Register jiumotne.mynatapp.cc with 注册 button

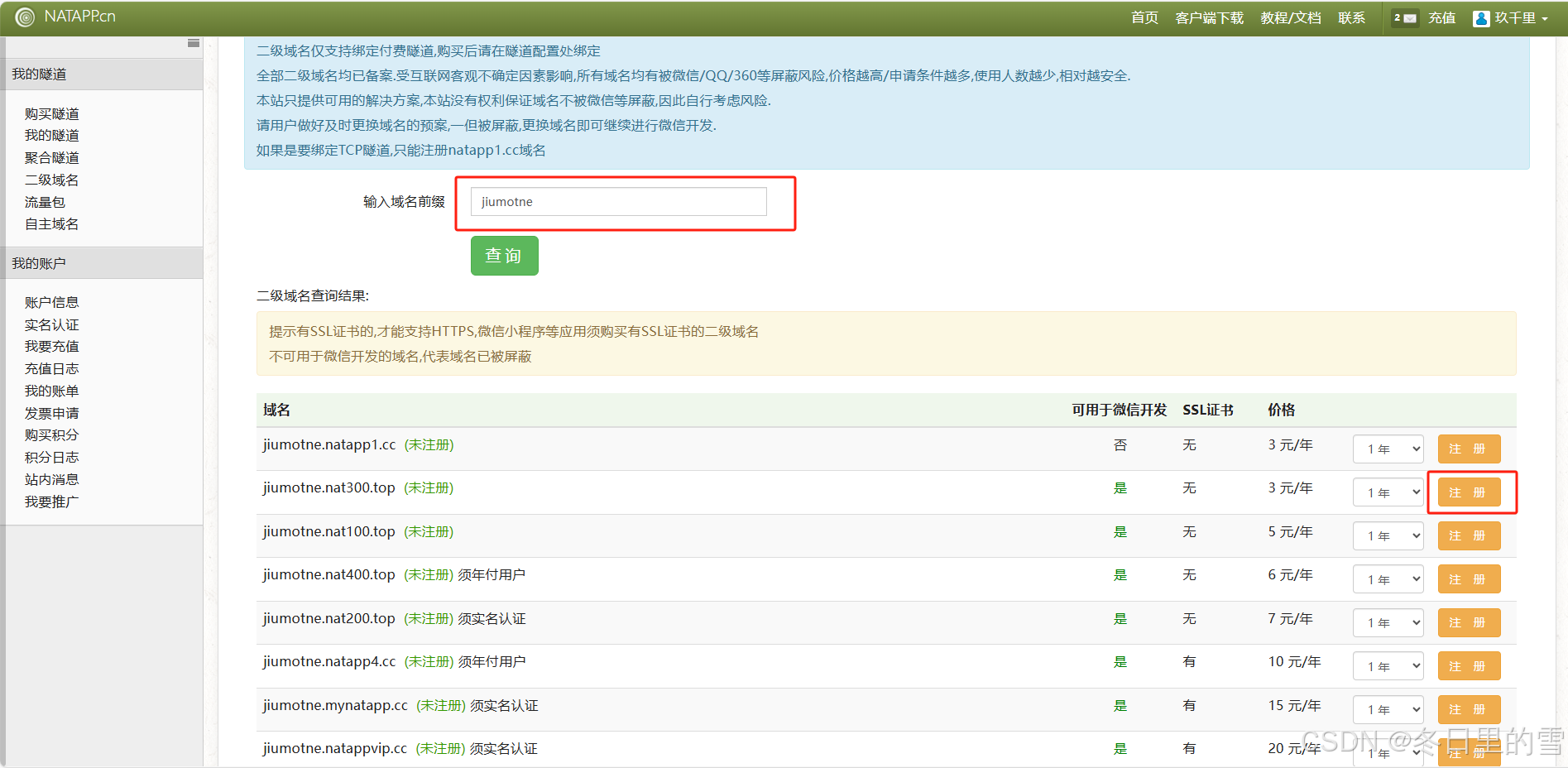1469,710
